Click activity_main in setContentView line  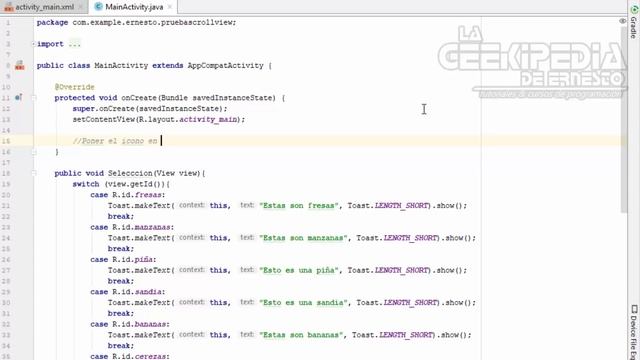208,120
